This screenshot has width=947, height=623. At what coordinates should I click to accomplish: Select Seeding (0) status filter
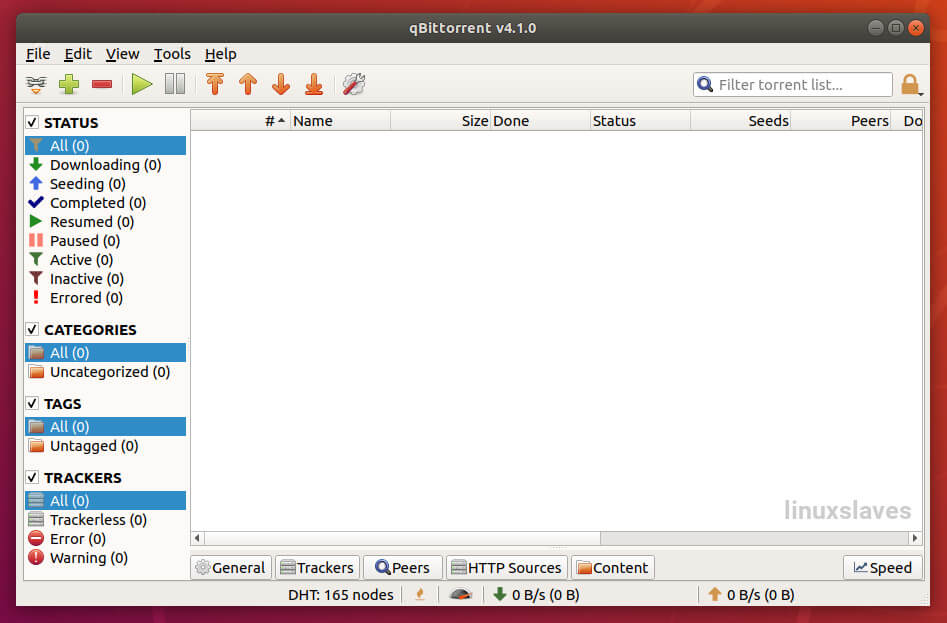[106, 184]
